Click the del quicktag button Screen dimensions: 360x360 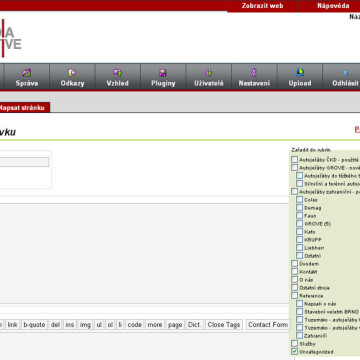[x=56, y=325]
